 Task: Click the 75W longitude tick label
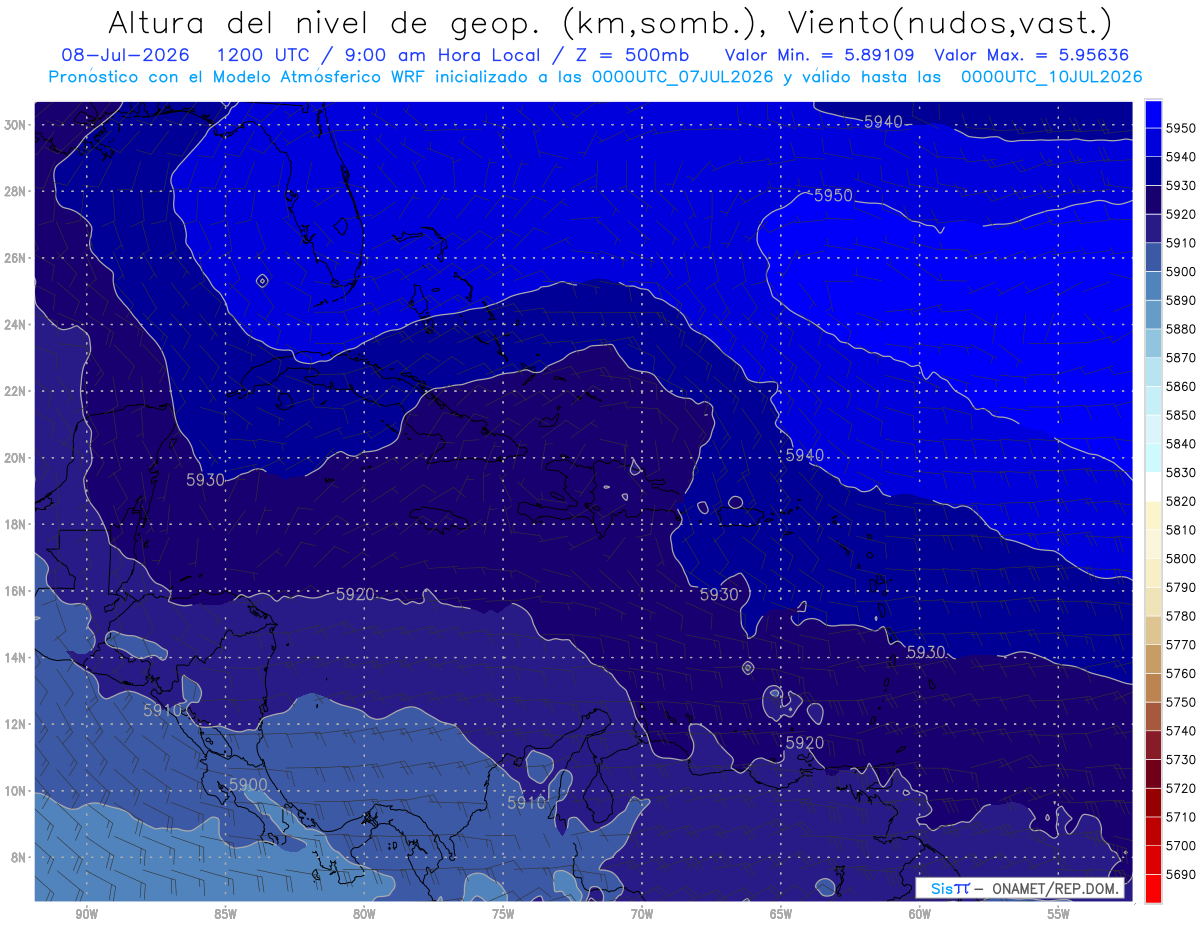point(503,914)
